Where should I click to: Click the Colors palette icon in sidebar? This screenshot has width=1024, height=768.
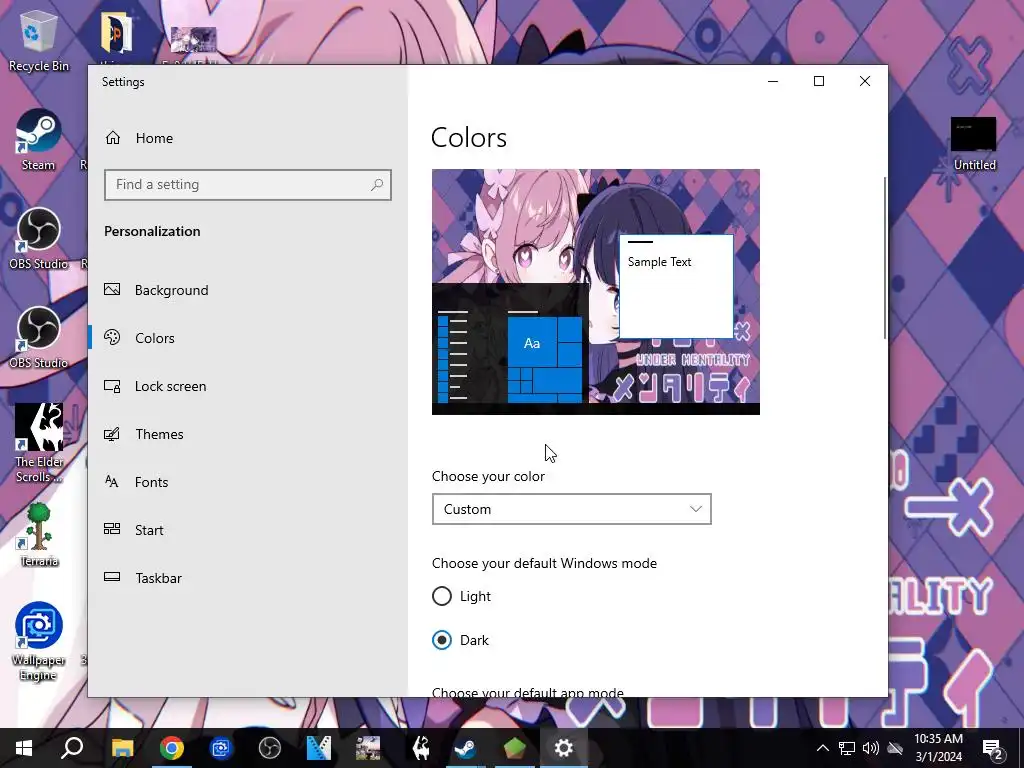click(112, 337)
